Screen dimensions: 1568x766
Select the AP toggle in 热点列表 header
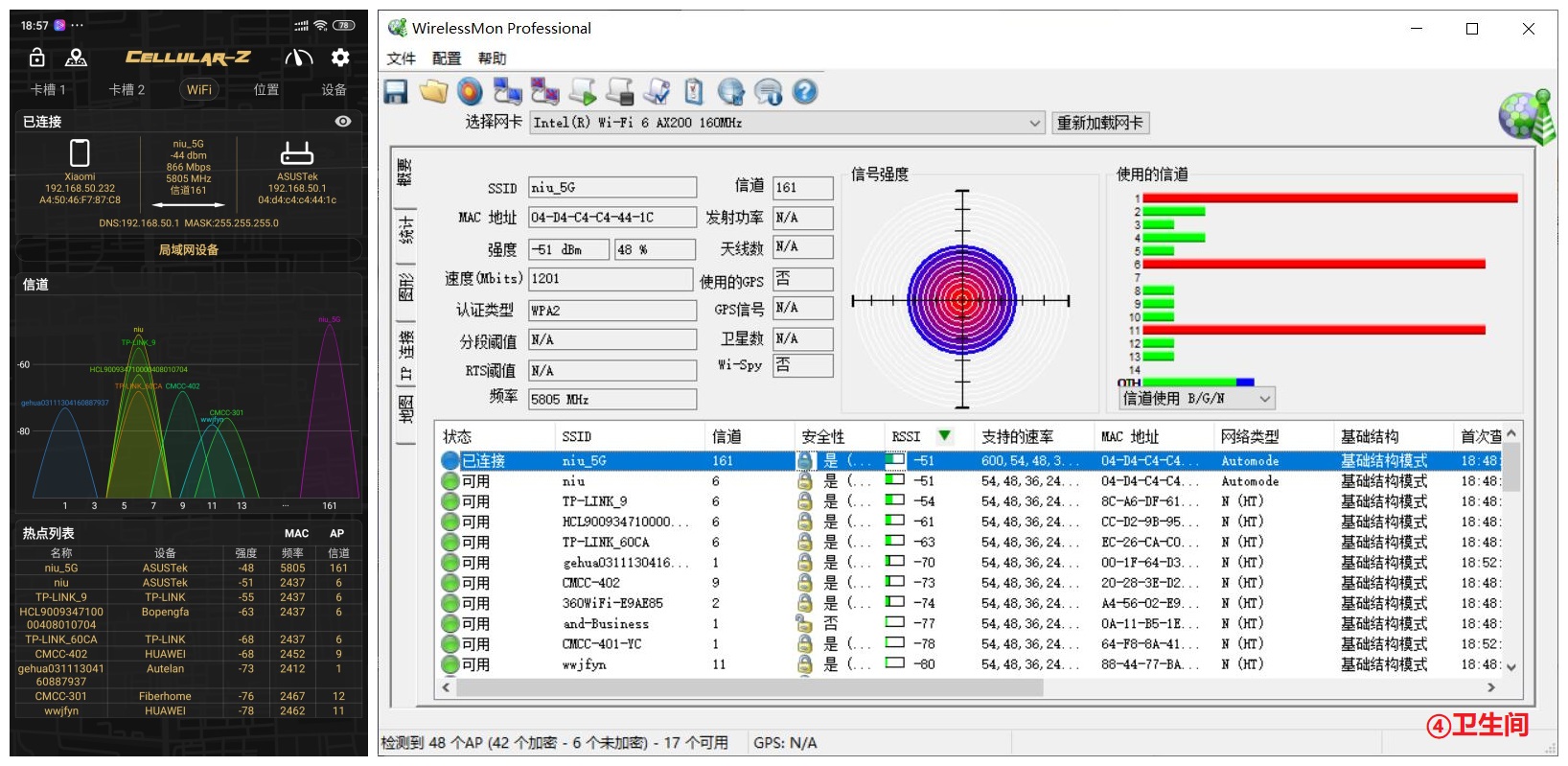337,533
